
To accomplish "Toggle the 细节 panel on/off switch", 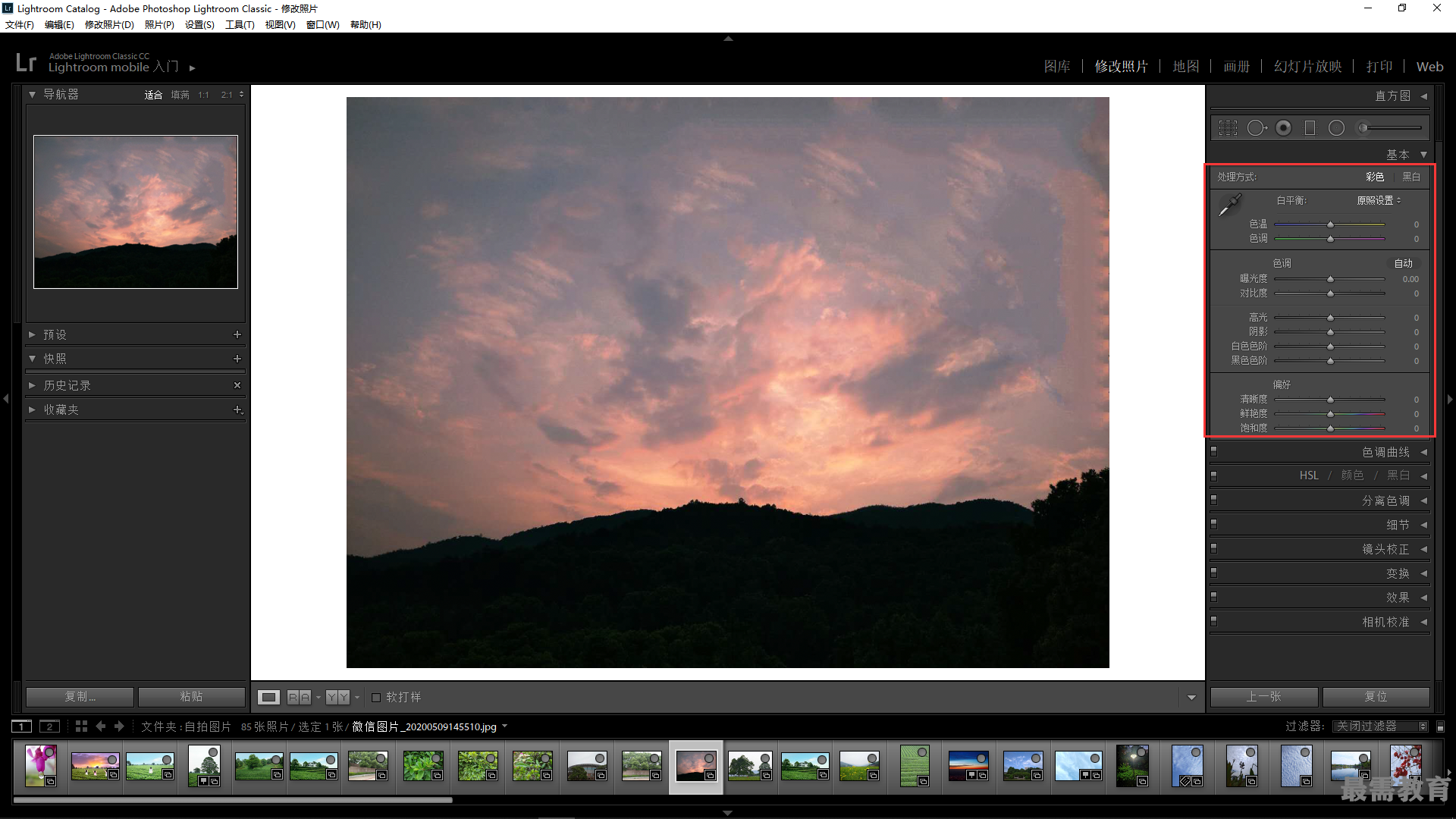I will point(1214,525).
